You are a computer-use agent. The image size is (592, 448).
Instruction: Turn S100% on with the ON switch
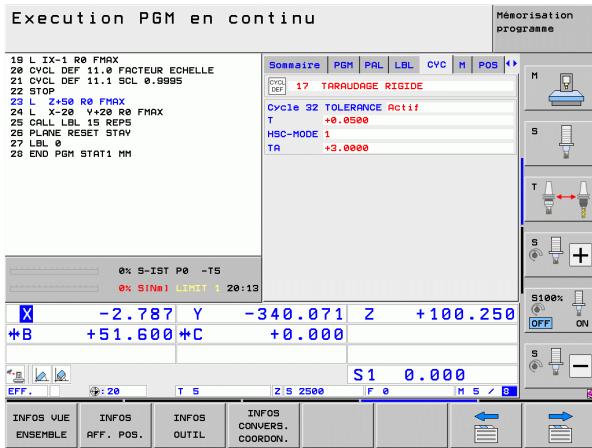[582, 323]
